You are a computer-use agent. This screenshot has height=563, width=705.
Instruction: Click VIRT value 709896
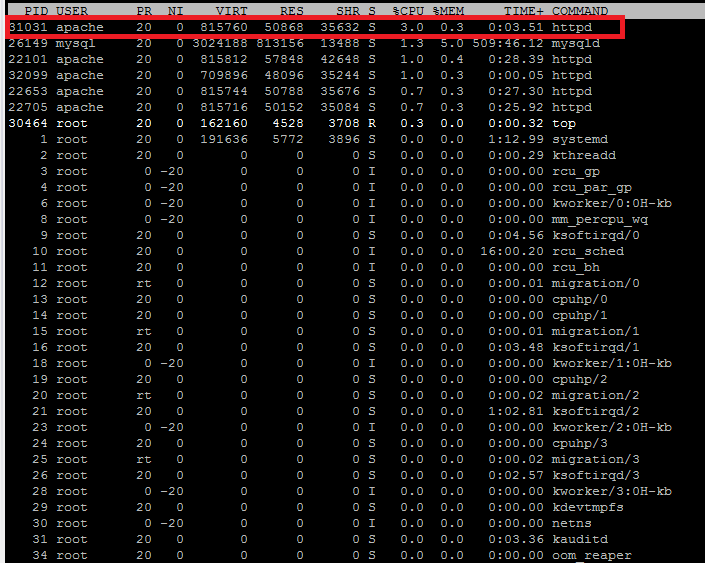click(224, 75)
